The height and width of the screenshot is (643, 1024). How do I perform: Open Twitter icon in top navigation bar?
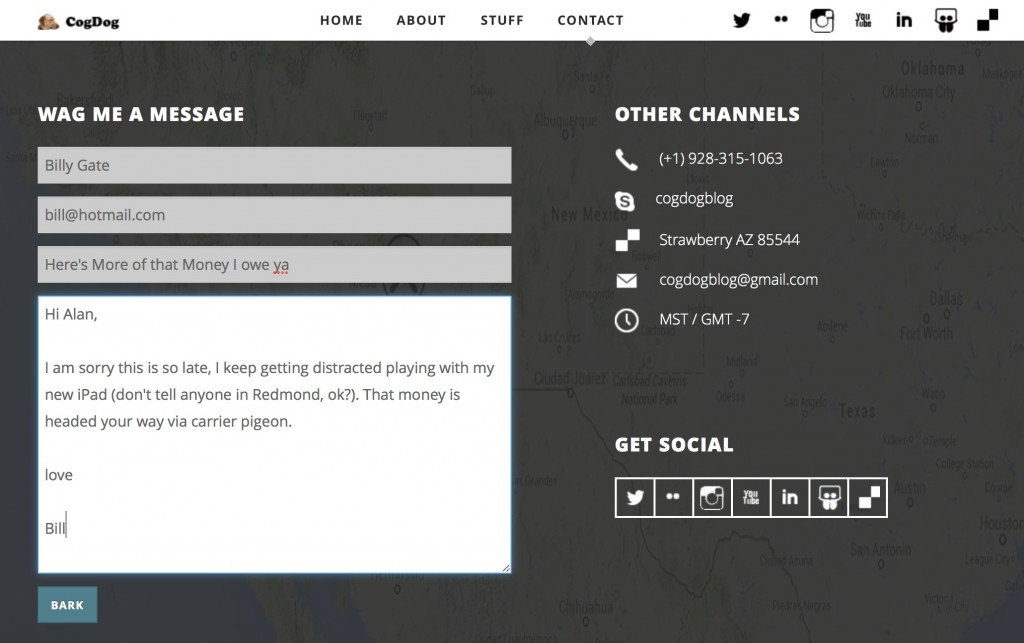(741, 20)
